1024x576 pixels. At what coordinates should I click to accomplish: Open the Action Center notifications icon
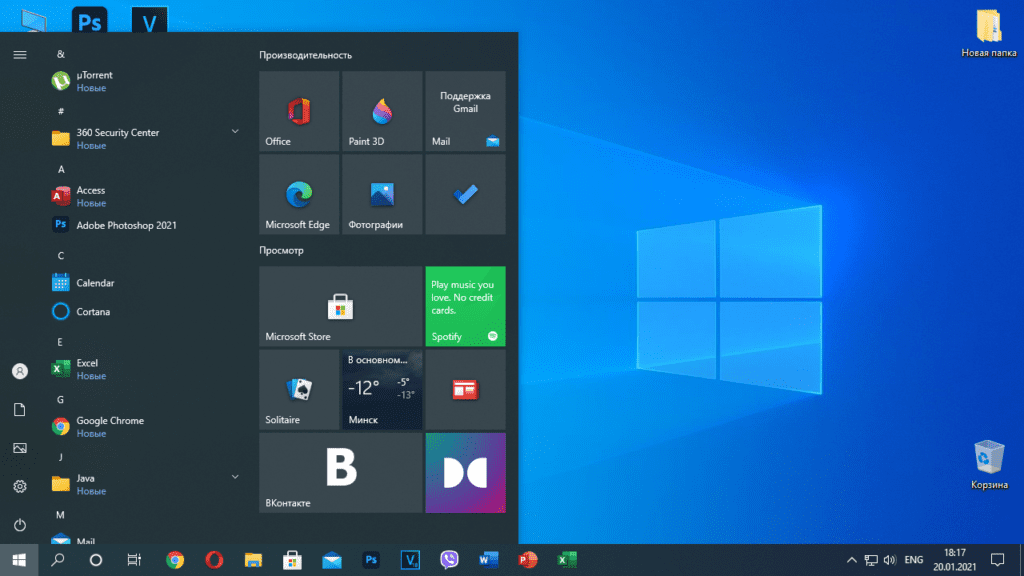coord(997,560)
